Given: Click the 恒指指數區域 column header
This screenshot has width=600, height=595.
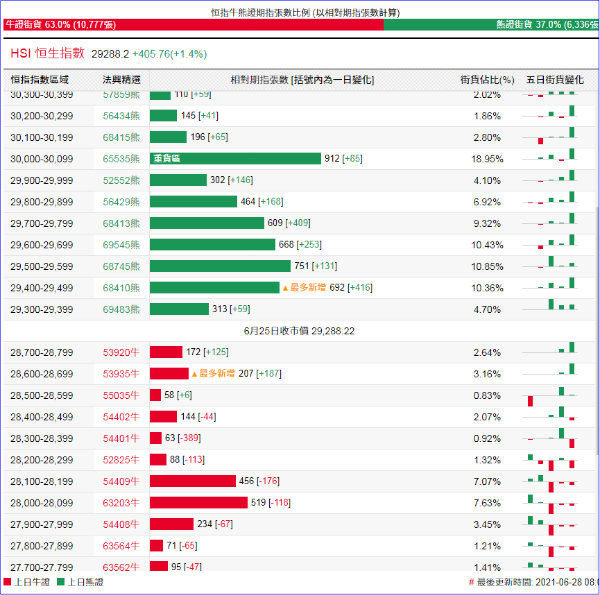Looking at the screenshot, I should click(x=39, y=80).
